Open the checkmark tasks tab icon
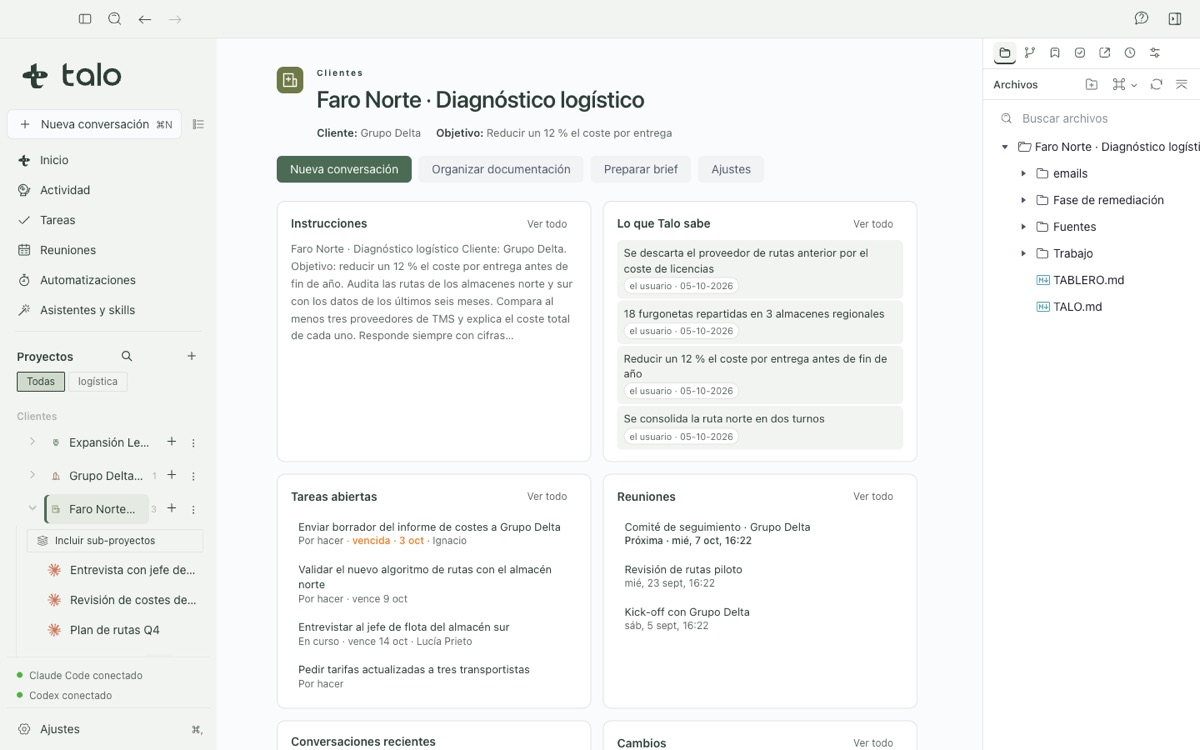Viewport: 1200px width, 750px height. click(x=1080, y=53)
